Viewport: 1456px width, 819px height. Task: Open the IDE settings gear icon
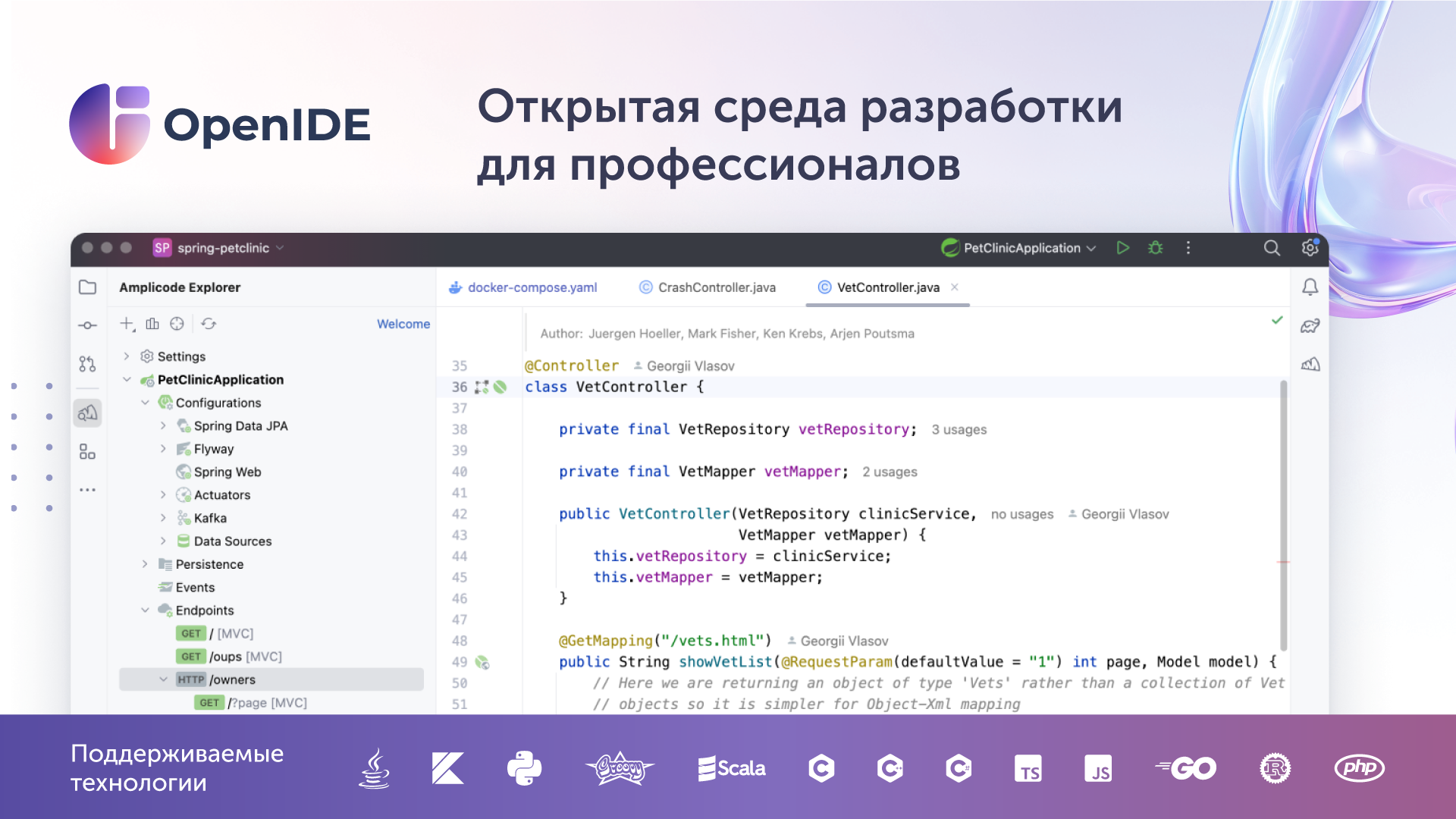coord(1310,248)
